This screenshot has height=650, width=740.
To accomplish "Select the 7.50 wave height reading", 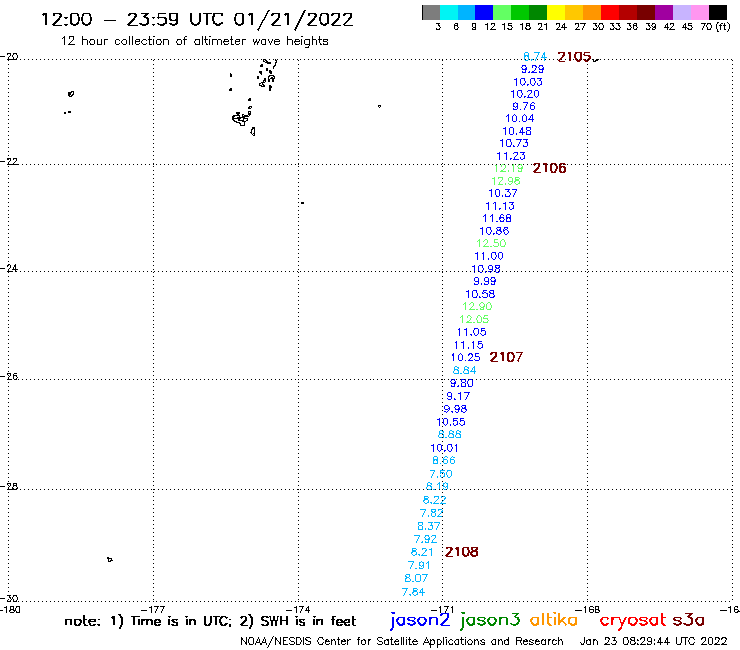I will click(441, 473).
